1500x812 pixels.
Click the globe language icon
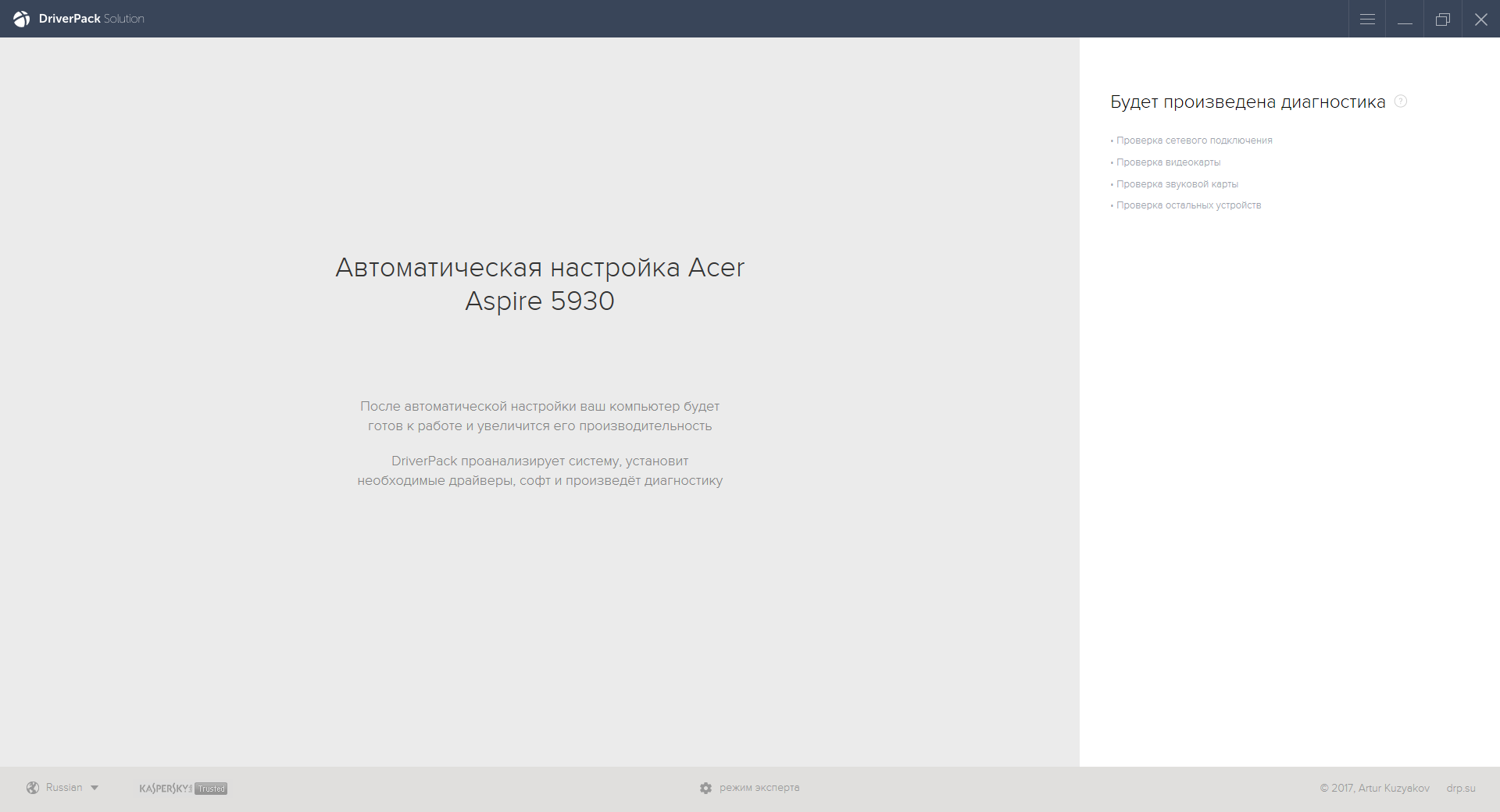[x=33, y=788]
